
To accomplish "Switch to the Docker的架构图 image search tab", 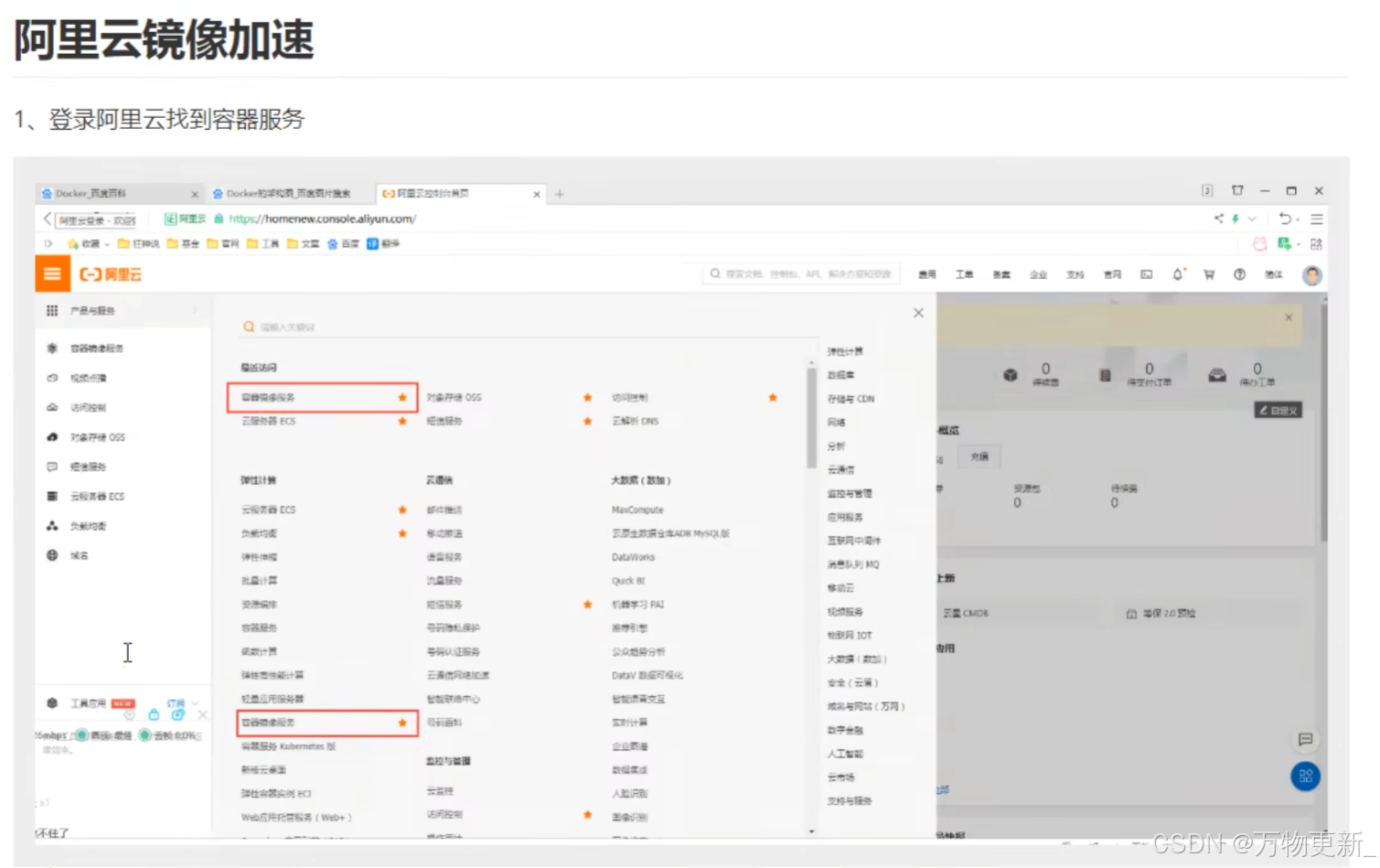I will click(289, 194).
